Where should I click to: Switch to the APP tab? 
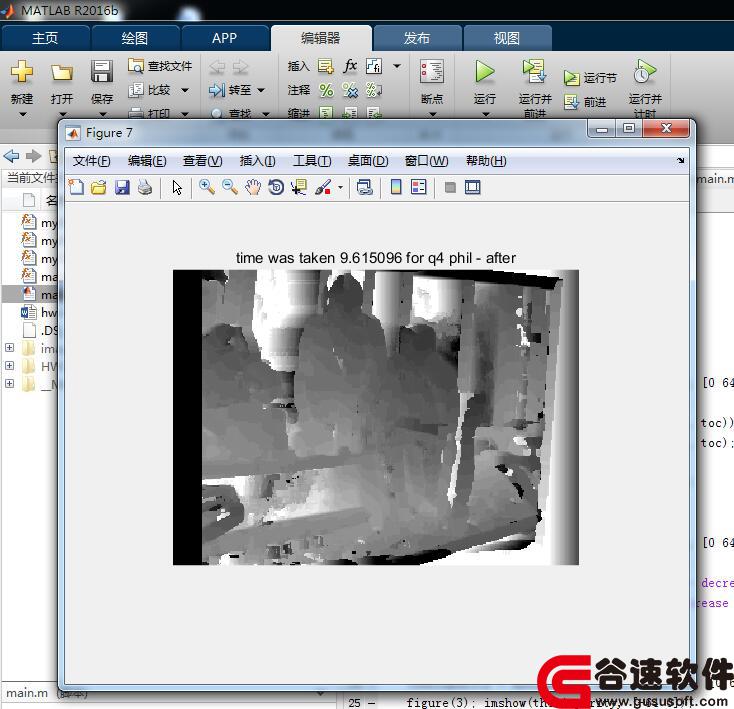[225, 38]
